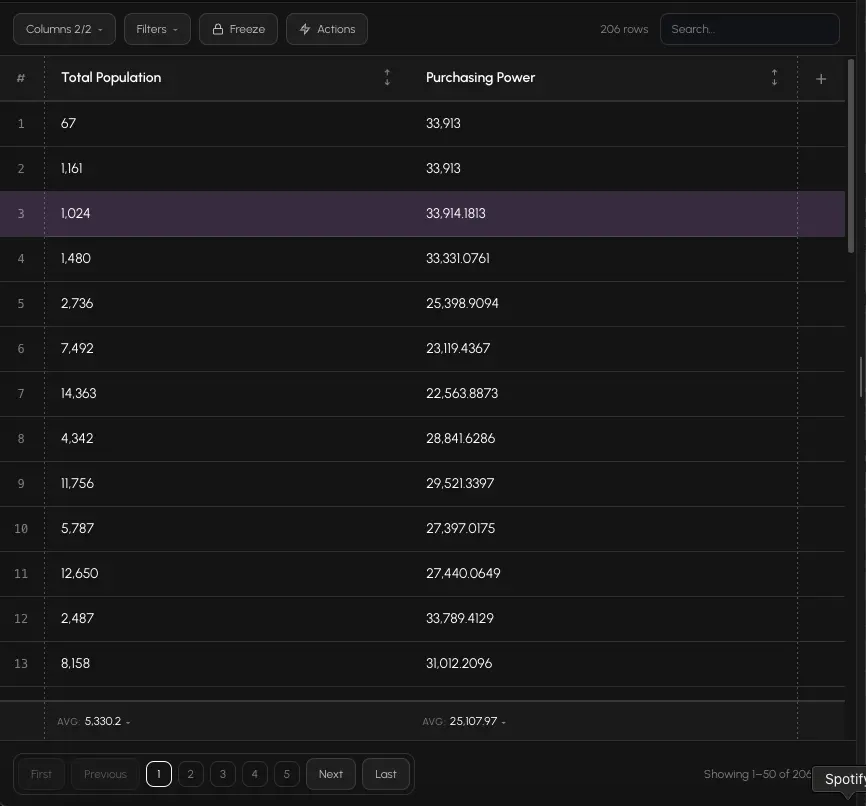The width and height of the screenshot is (866, 806).
Task: Open the Actions menu
Action: tap(326, 29)
